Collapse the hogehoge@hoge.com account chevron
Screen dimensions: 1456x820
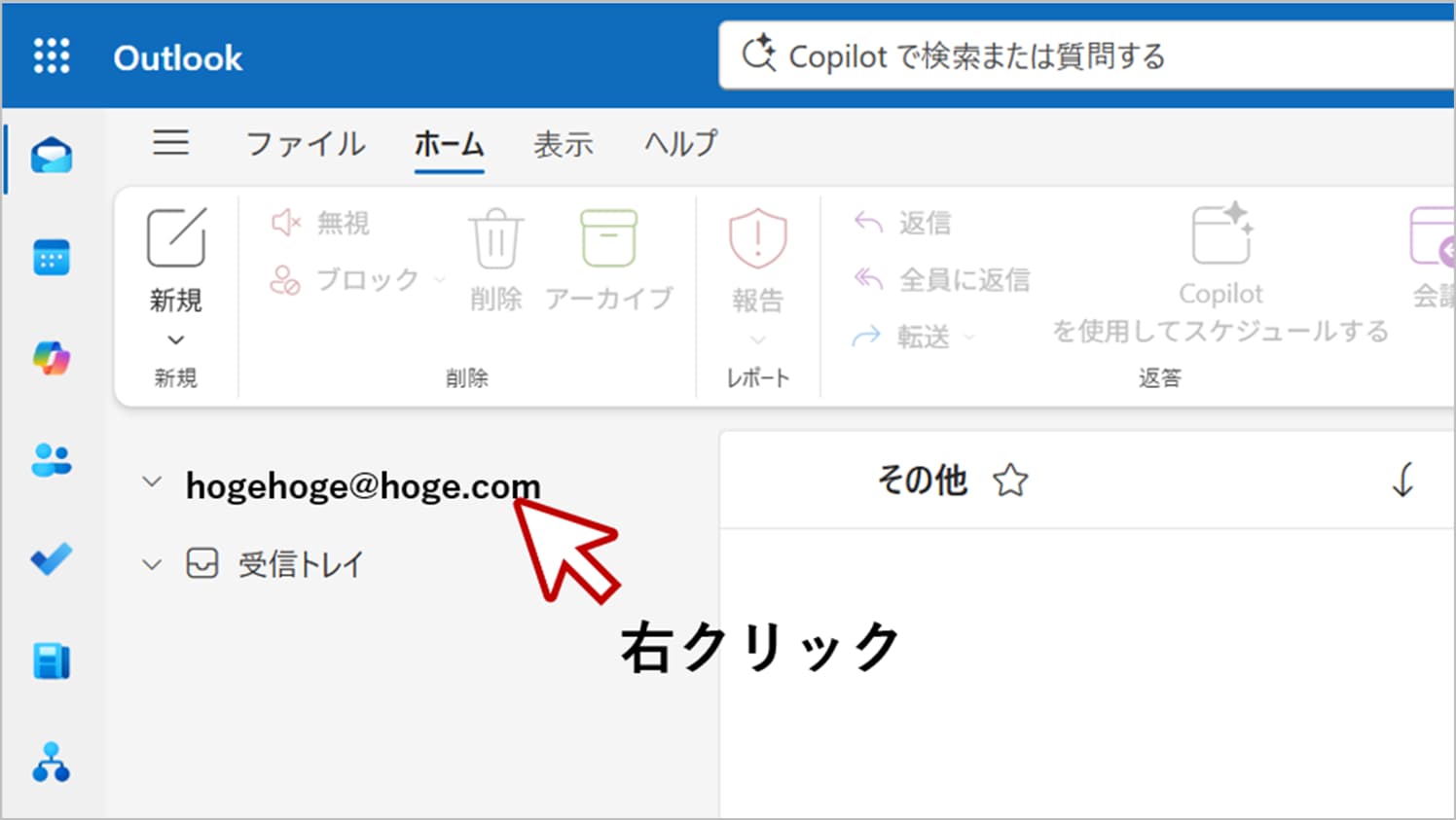[x=152, y=481]
